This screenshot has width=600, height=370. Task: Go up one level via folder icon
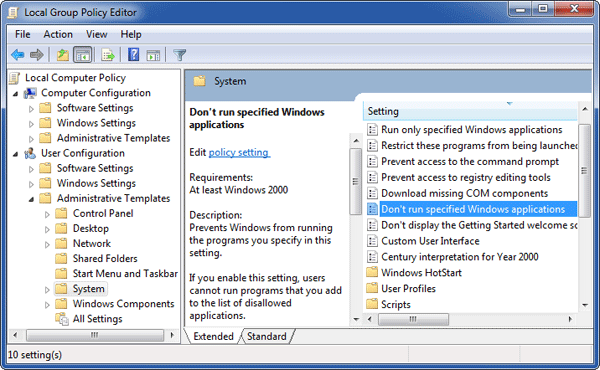(63, 55)
